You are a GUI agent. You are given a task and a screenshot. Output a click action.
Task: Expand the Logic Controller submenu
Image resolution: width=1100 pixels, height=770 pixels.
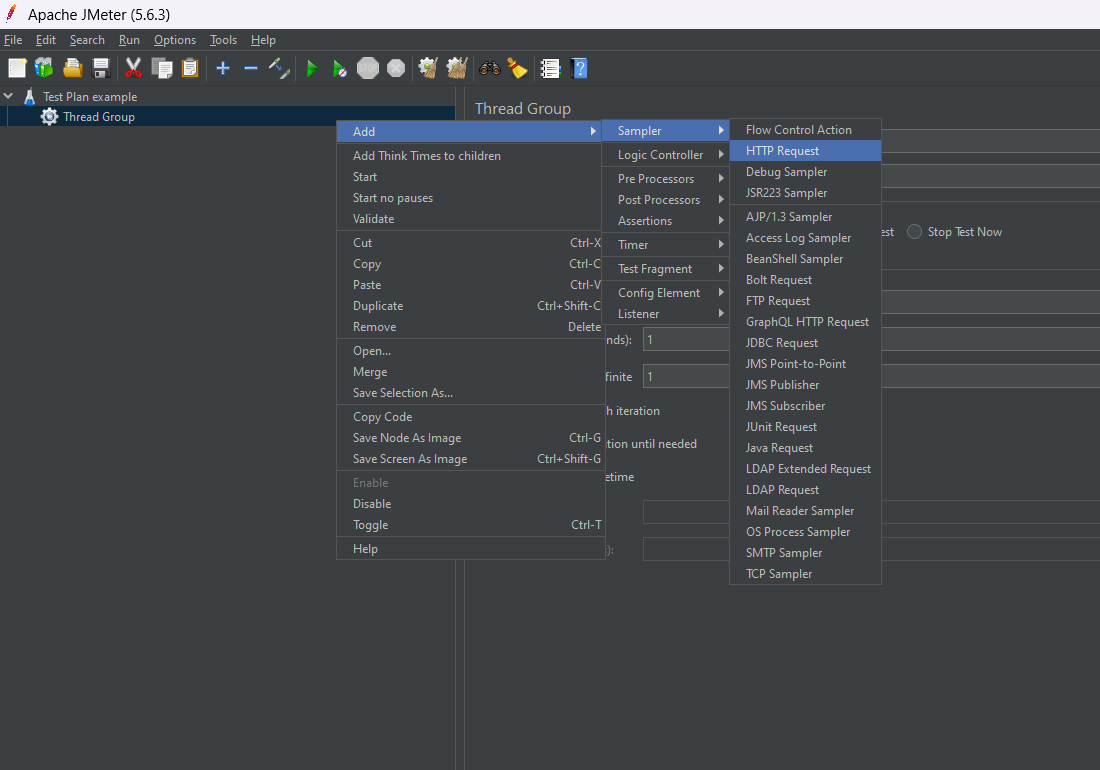[x=664, y=154]
